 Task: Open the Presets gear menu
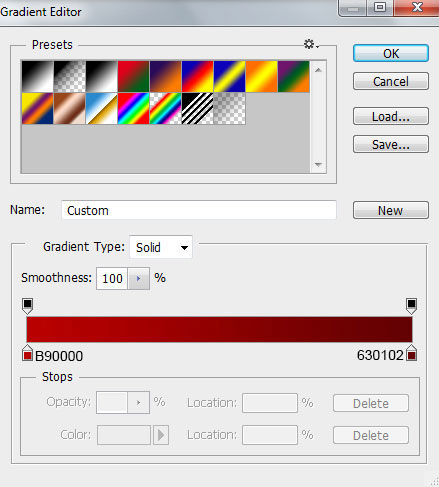pos(311,44)
